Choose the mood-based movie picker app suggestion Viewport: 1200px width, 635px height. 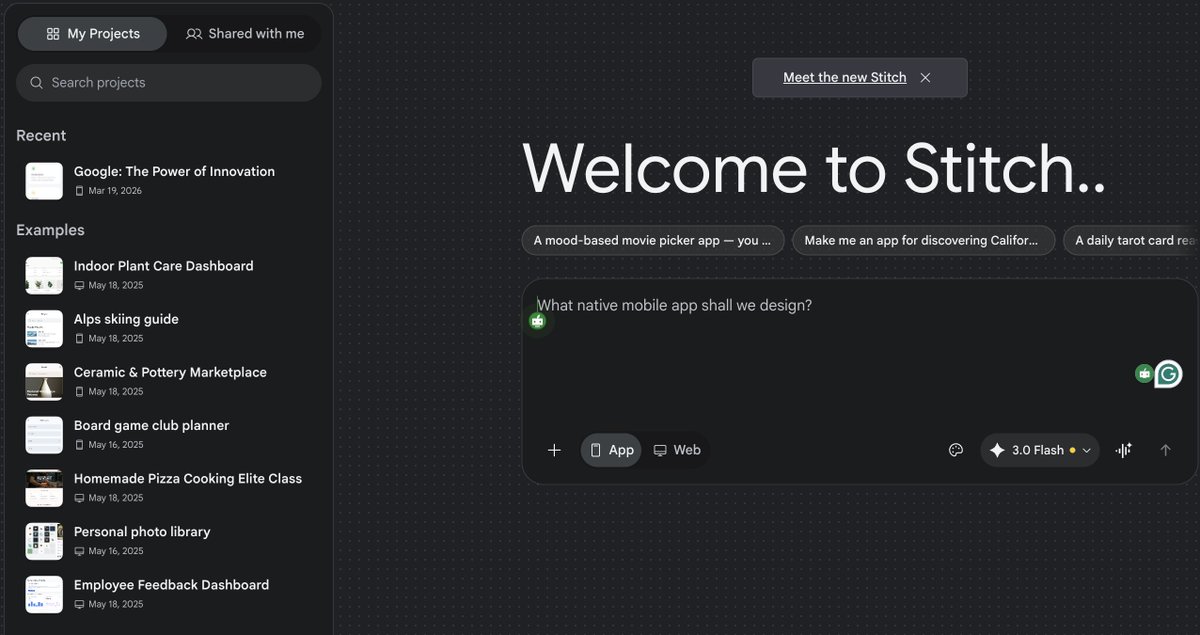coord(652,240)
